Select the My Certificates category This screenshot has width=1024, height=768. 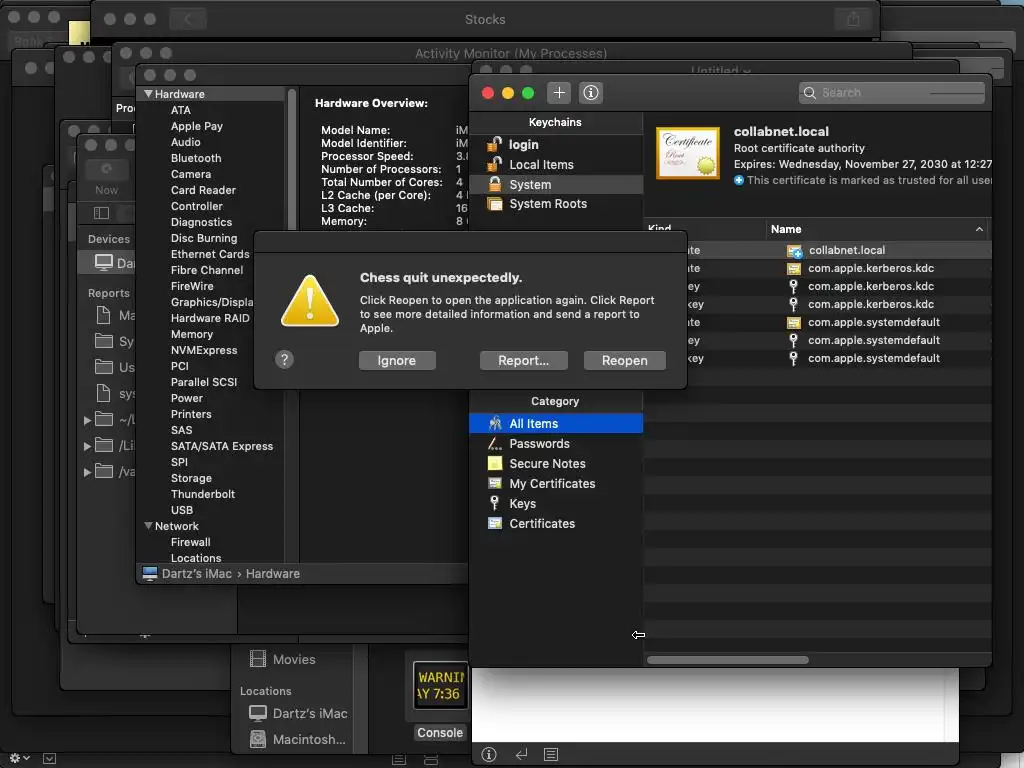[x=556, y=484]
